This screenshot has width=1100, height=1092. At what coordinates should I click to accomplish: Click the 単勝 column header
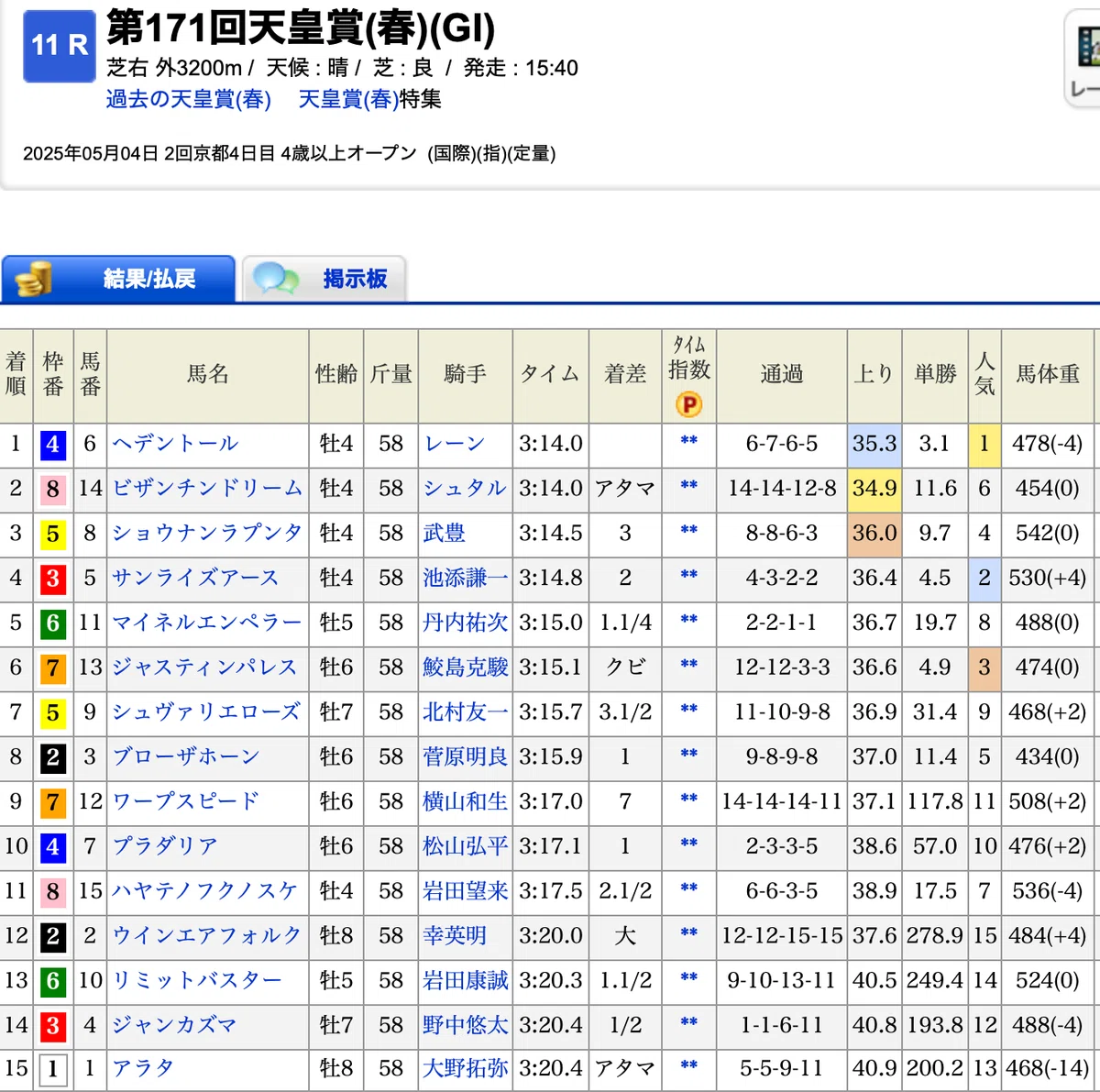point(935,374)
